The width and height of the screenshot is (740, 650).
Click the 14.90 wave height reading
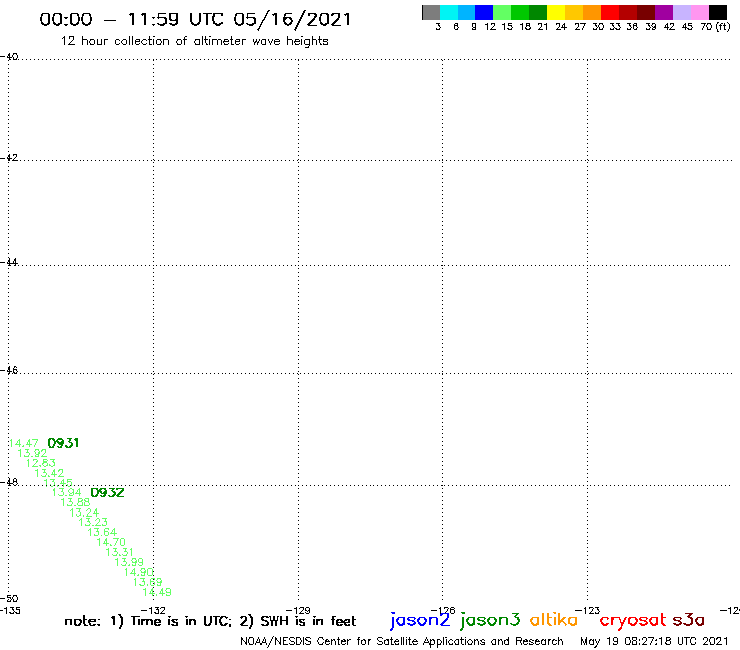(x=139, y=572)
